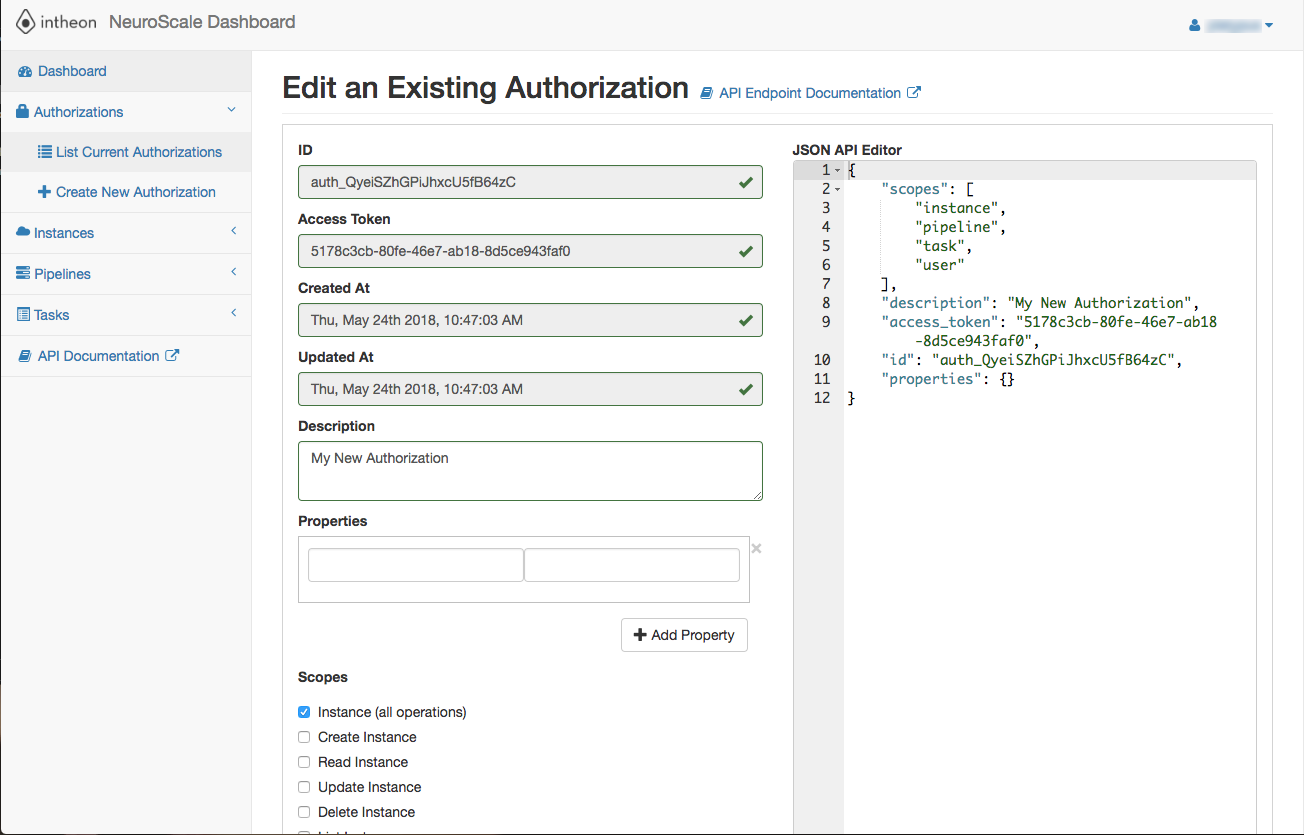Click the ID field value
Image resolution: width=1304 pixels, height=835 pixels.
530,182
